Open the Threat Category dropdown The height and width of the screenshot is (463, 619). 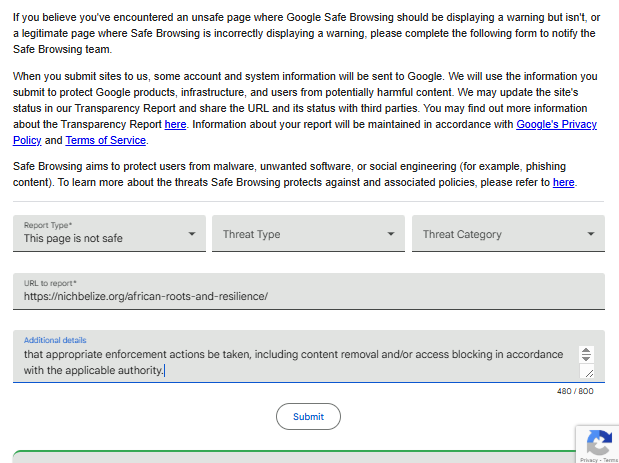(x=508, y=233)
